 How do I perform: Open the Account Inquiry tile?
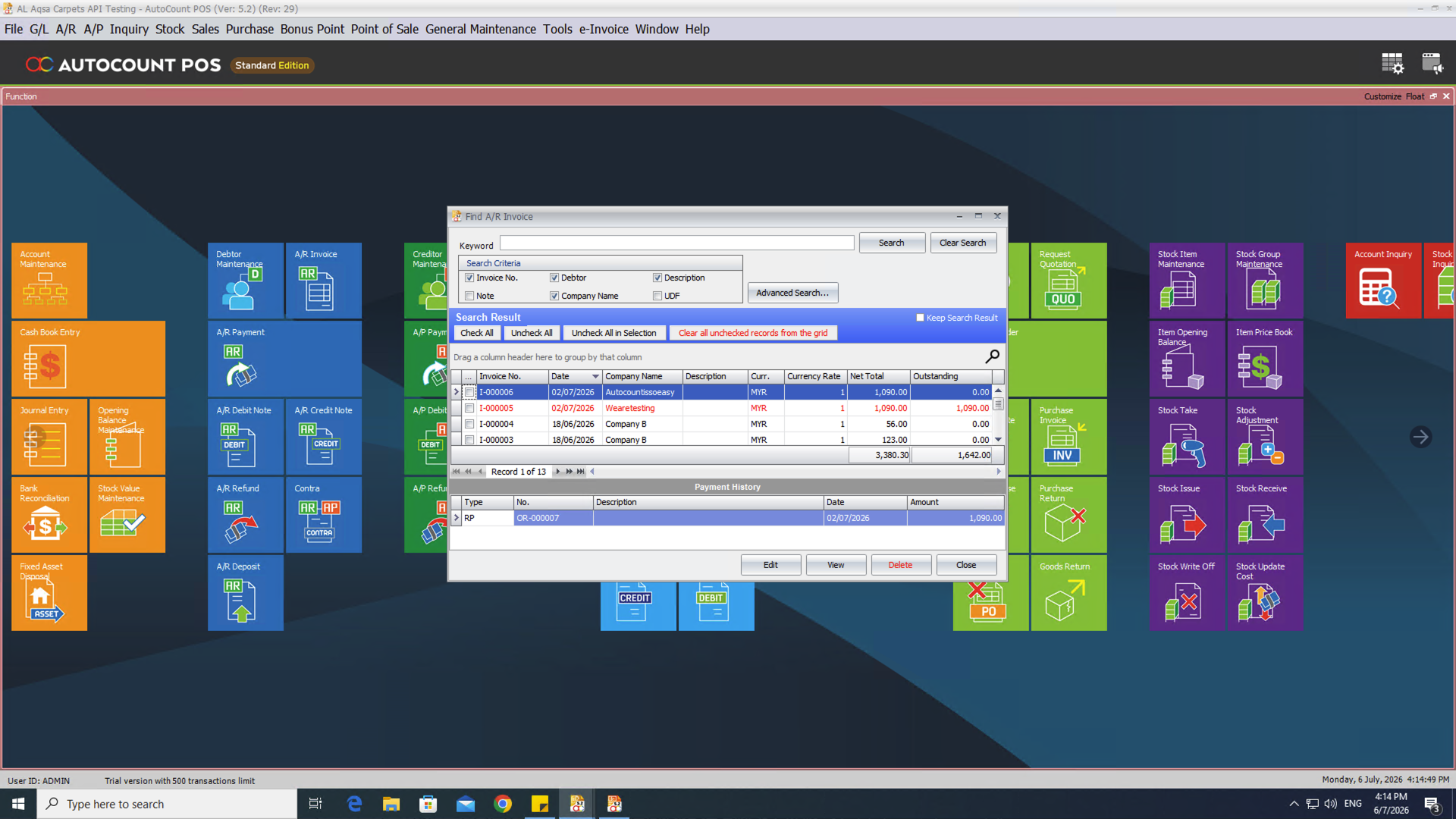click(x=1383, y=281)
